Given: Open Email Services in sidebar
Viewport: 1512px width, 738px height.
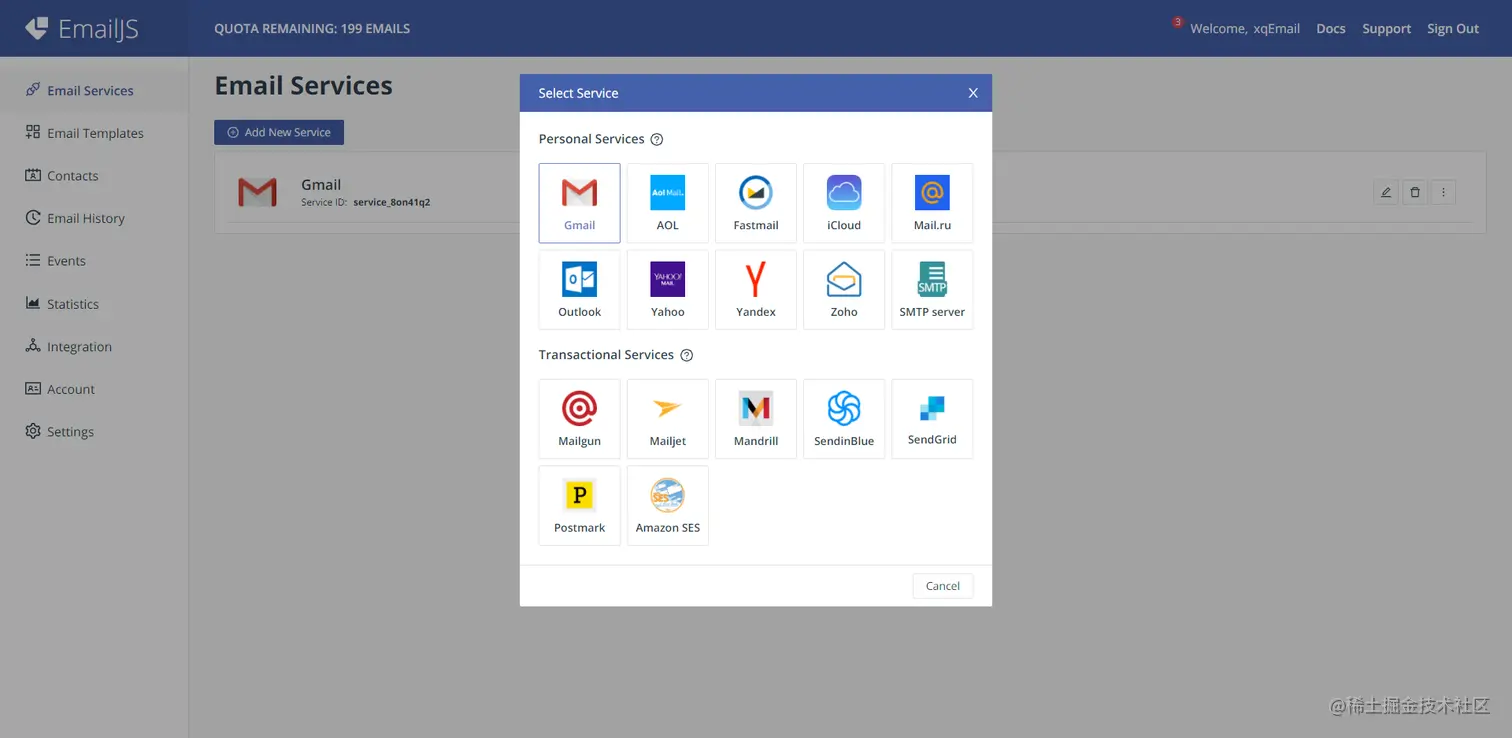Looking at the screenshot, I should point(94,90).
